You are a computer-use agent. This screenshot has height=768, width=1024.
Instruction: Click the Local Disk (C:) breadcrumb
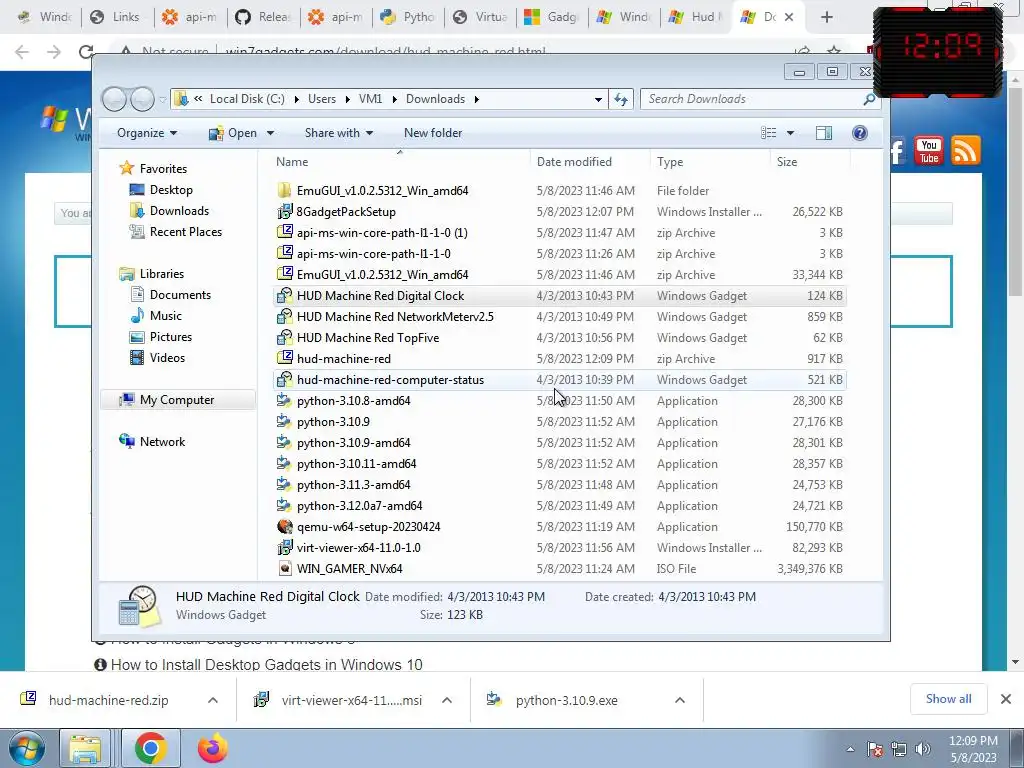(x=248, y=99)
